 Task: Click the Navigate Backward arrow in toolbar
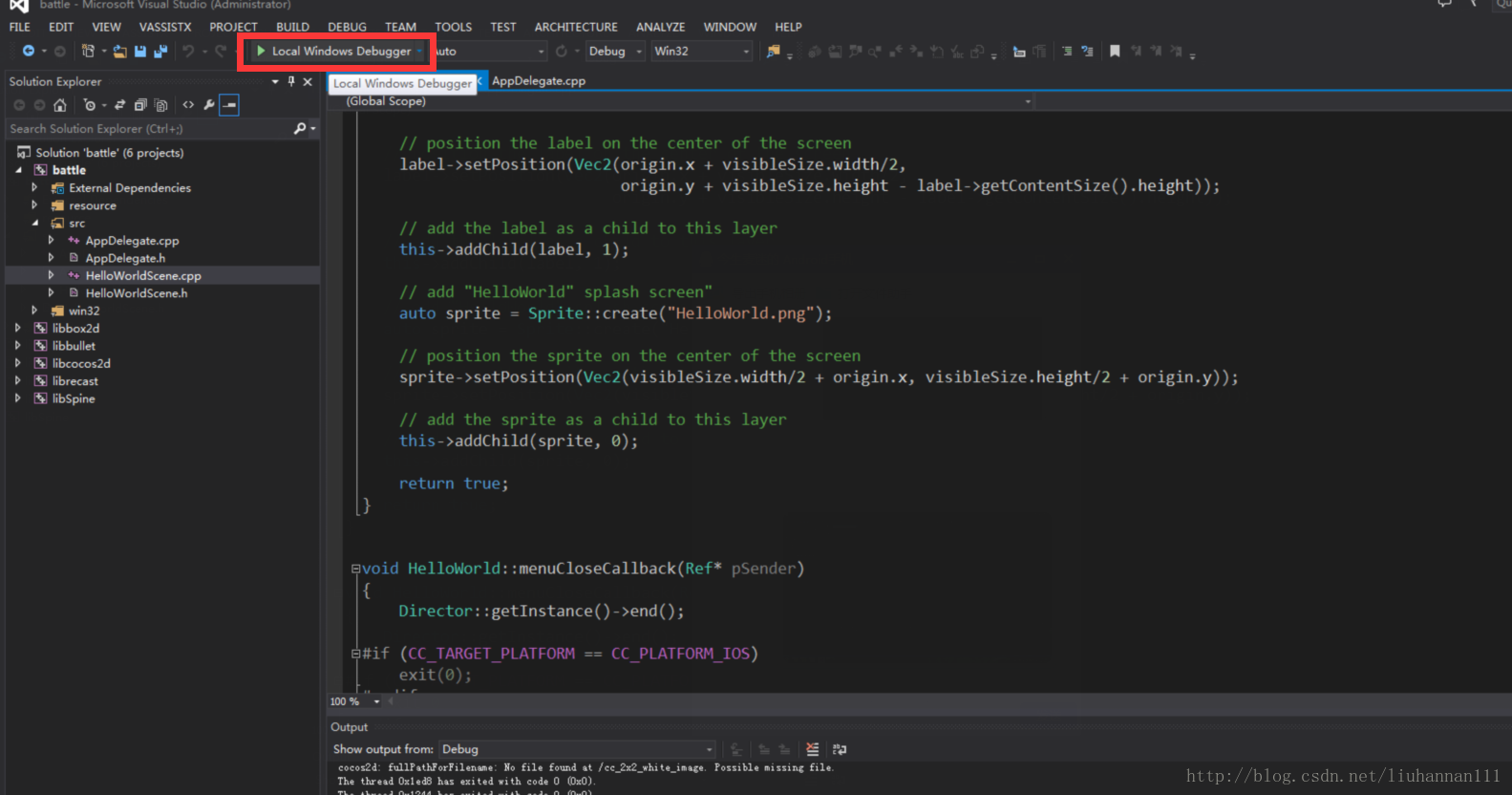pyautogui.click(x=29, y=51)
